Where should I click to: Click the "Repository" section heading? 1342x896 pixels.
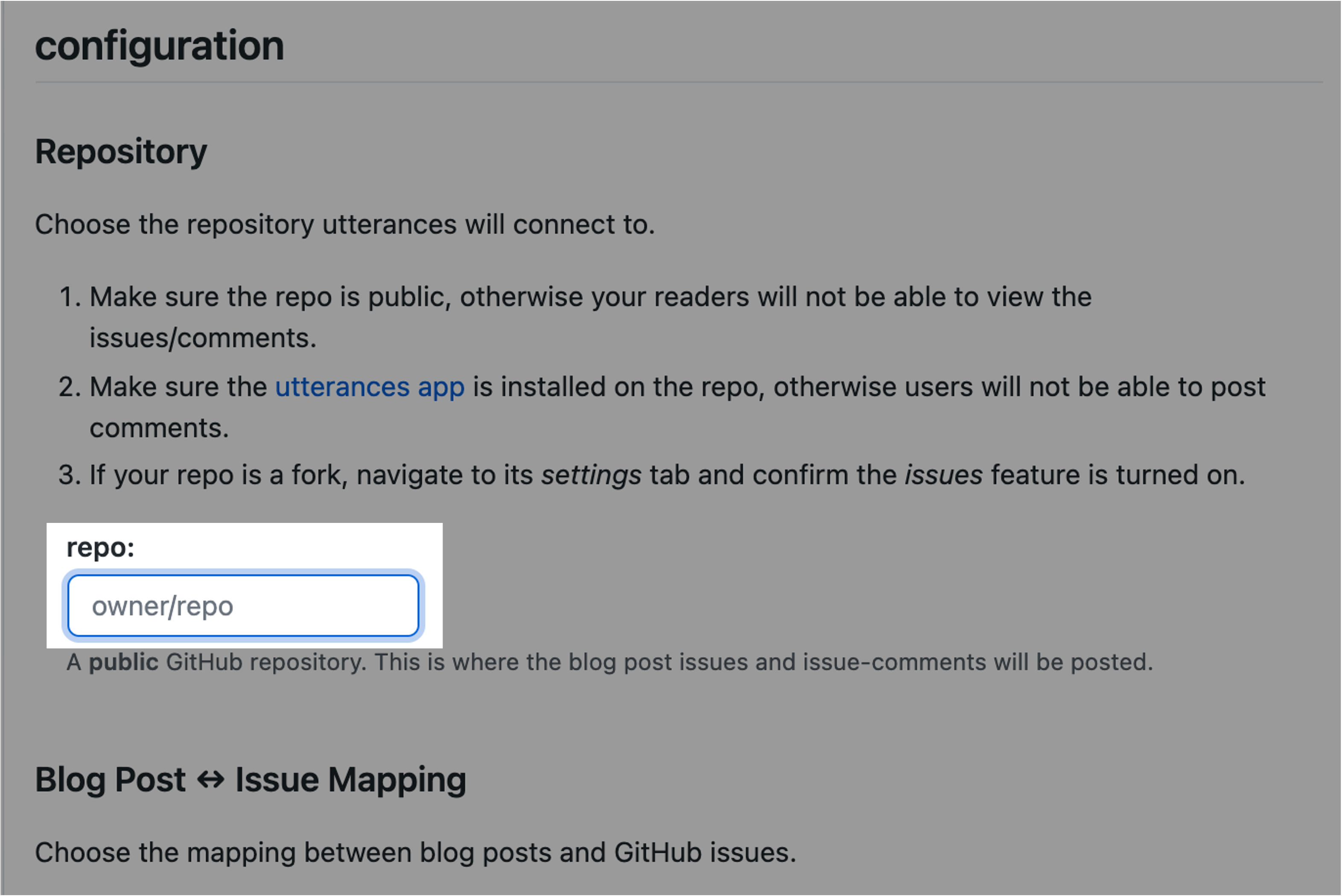tap(120, 152)
